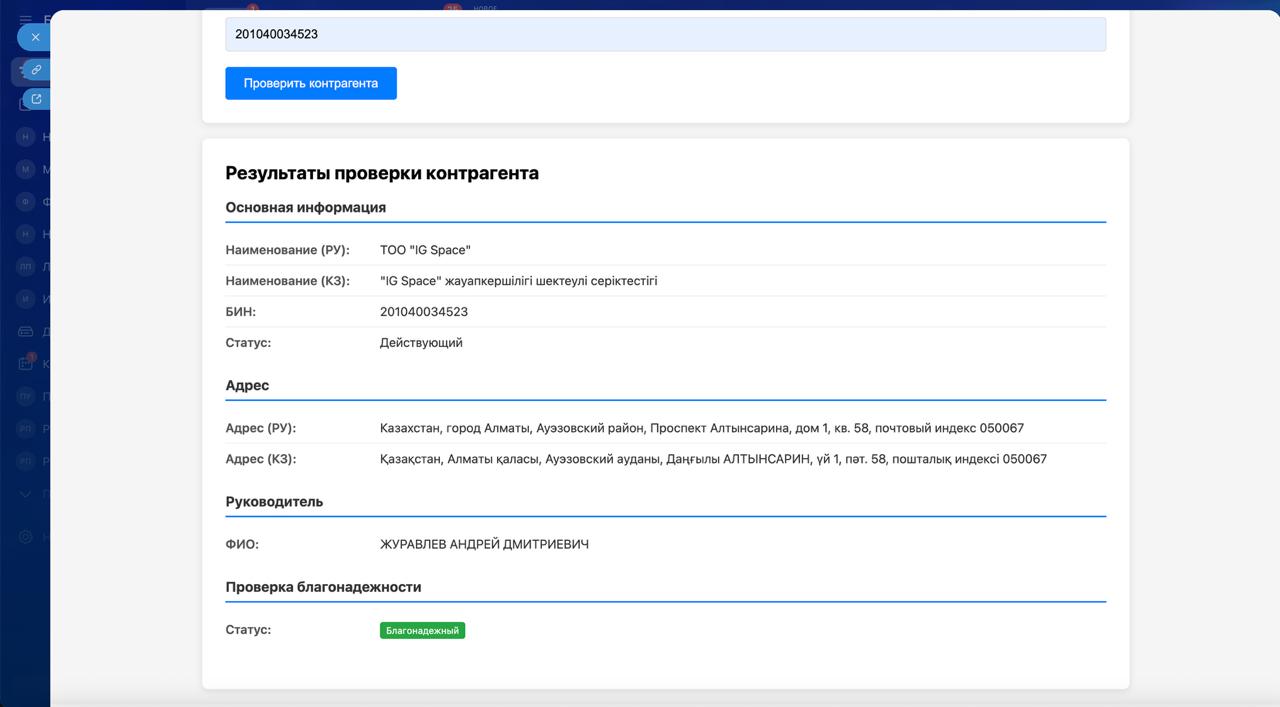Click the company name ТОО "IG Space"
1280x707 pixels.
click(x=425, y=250)
